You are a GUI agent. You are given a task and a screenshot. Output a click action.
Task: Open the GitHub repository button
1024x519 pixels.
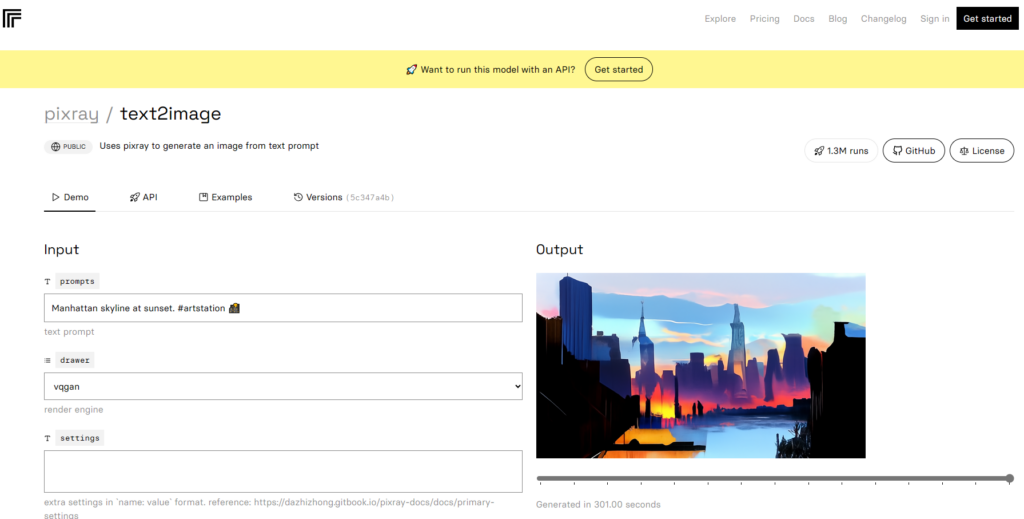coord(914,151)
